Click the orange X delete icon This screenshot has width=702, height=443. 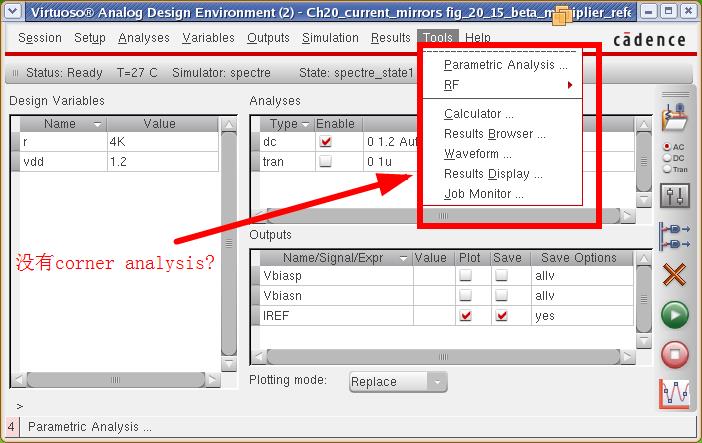pyautogui.click(x=674, y=275)
